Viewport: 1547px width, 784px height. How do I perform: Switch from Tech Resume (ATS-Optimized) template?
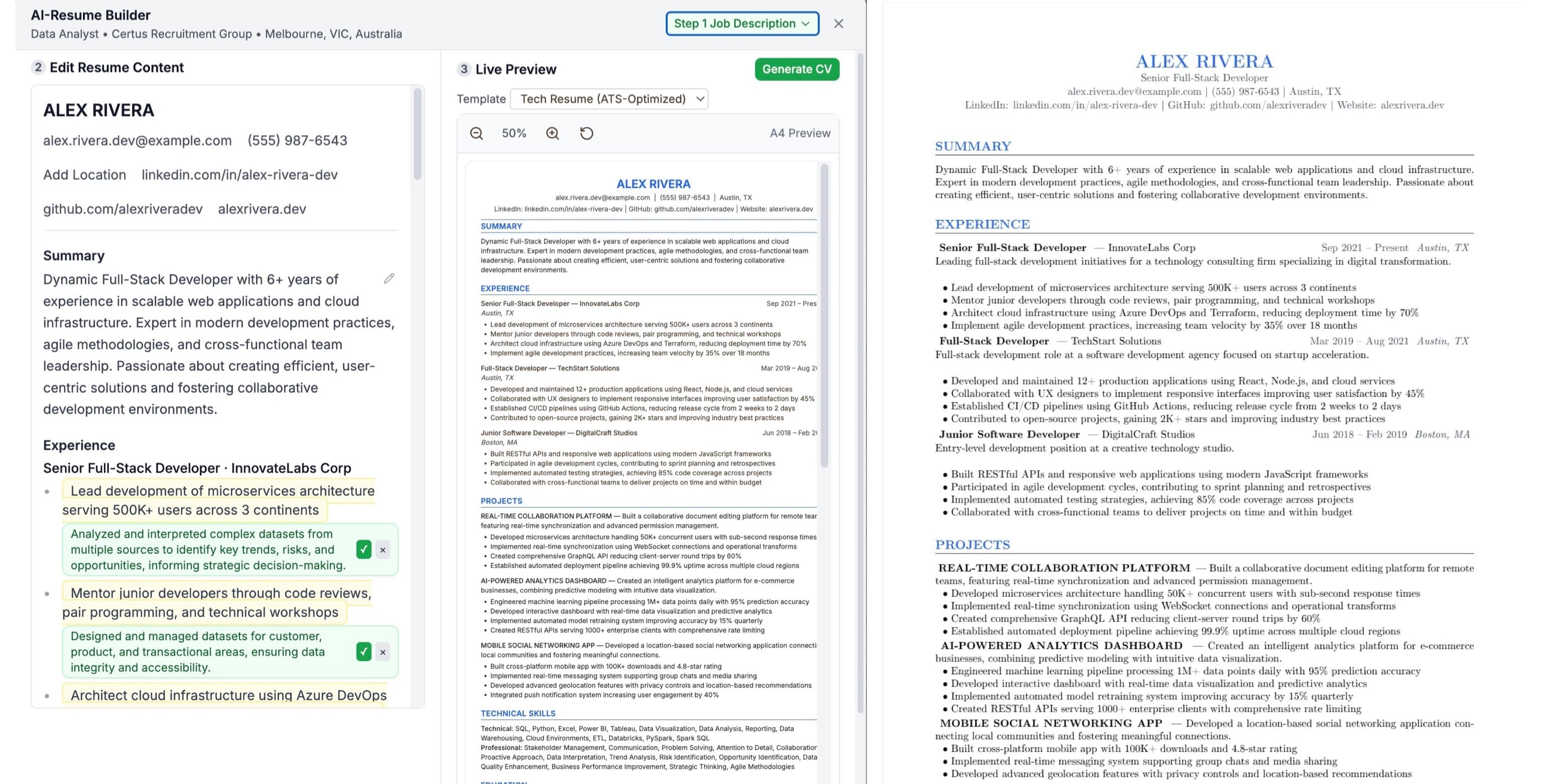608,98
